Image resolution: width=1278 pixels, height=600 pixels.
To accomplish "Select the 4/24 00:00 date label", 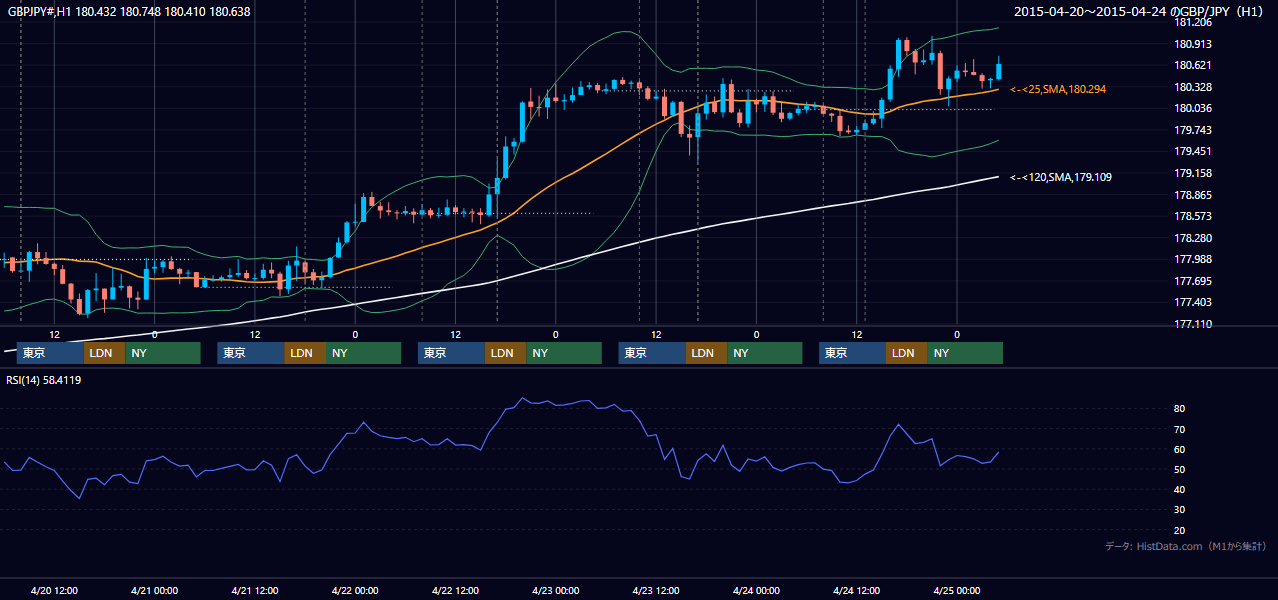I will pyautogui.click(x=756, y=591).
